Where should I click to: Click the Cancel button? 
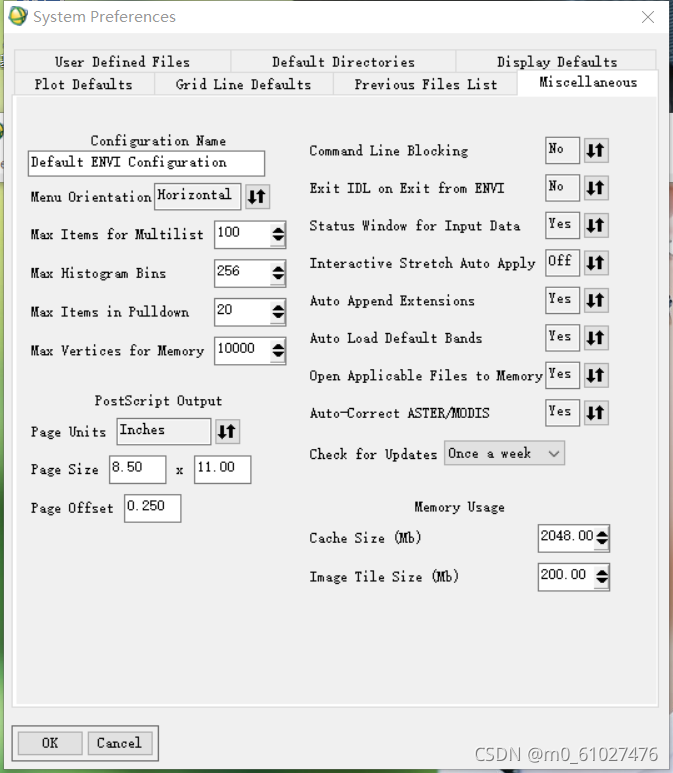tap(119, 743)
